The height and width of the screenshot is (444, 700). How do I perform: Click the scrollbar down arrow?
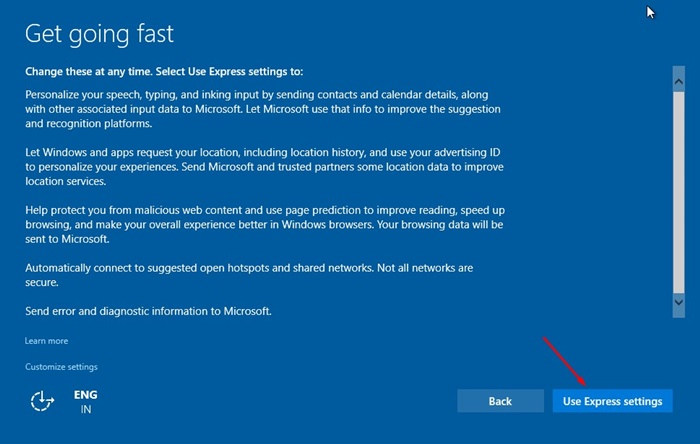click(x=679, y=302)
